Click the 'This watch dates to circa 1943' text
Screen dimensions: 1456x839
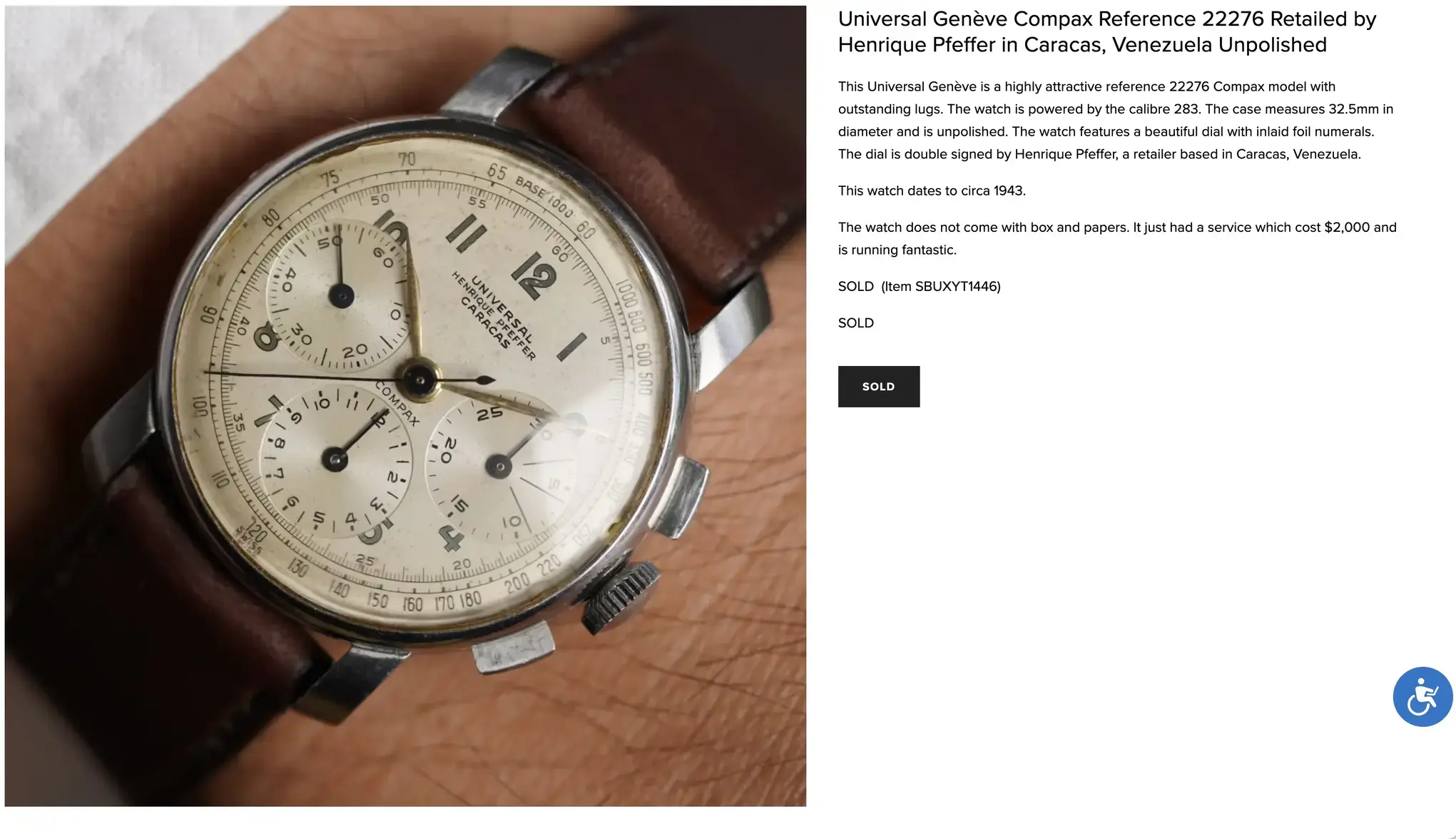932,190
